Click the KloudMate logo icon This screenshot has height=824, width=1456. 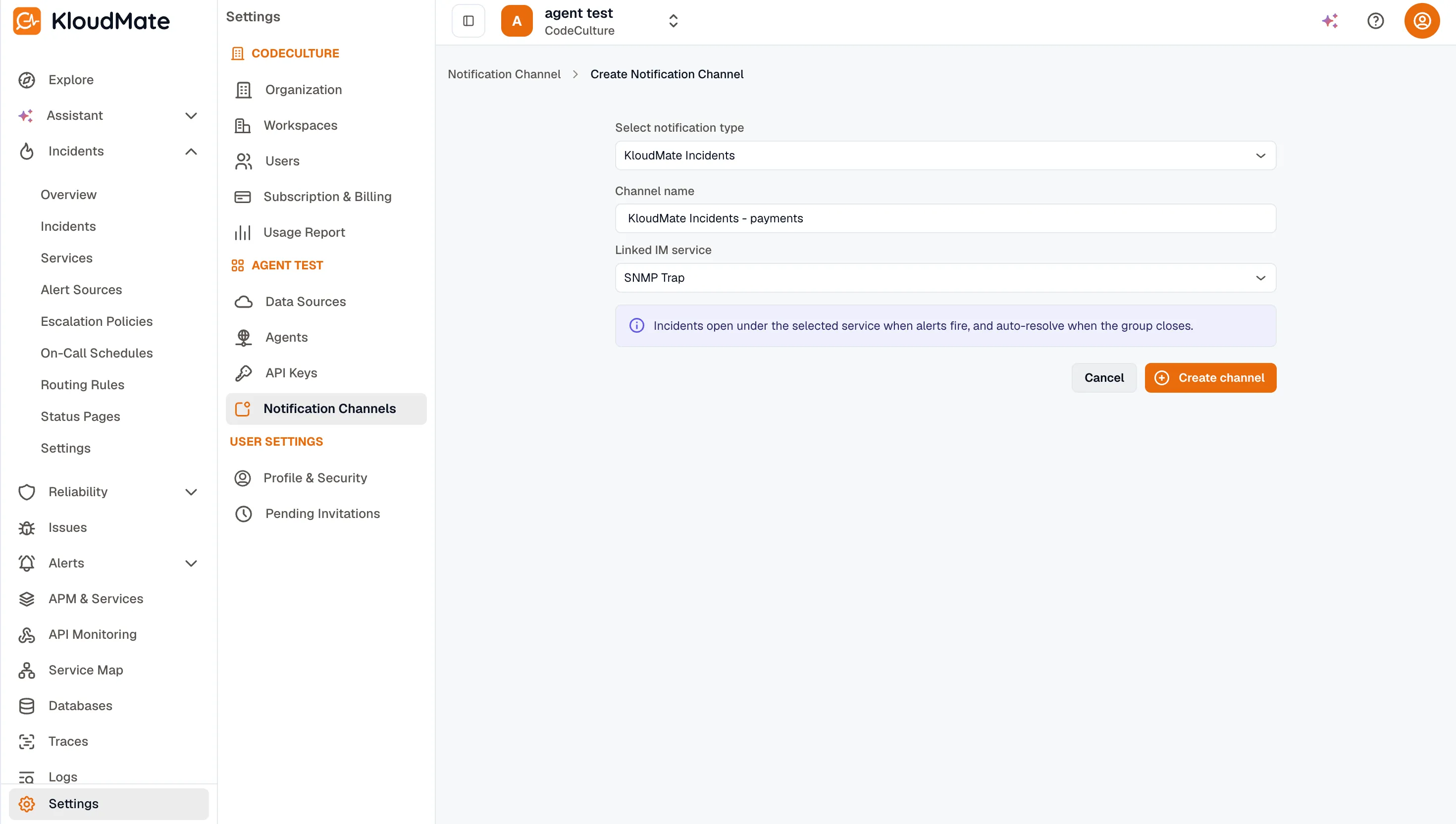27,21
